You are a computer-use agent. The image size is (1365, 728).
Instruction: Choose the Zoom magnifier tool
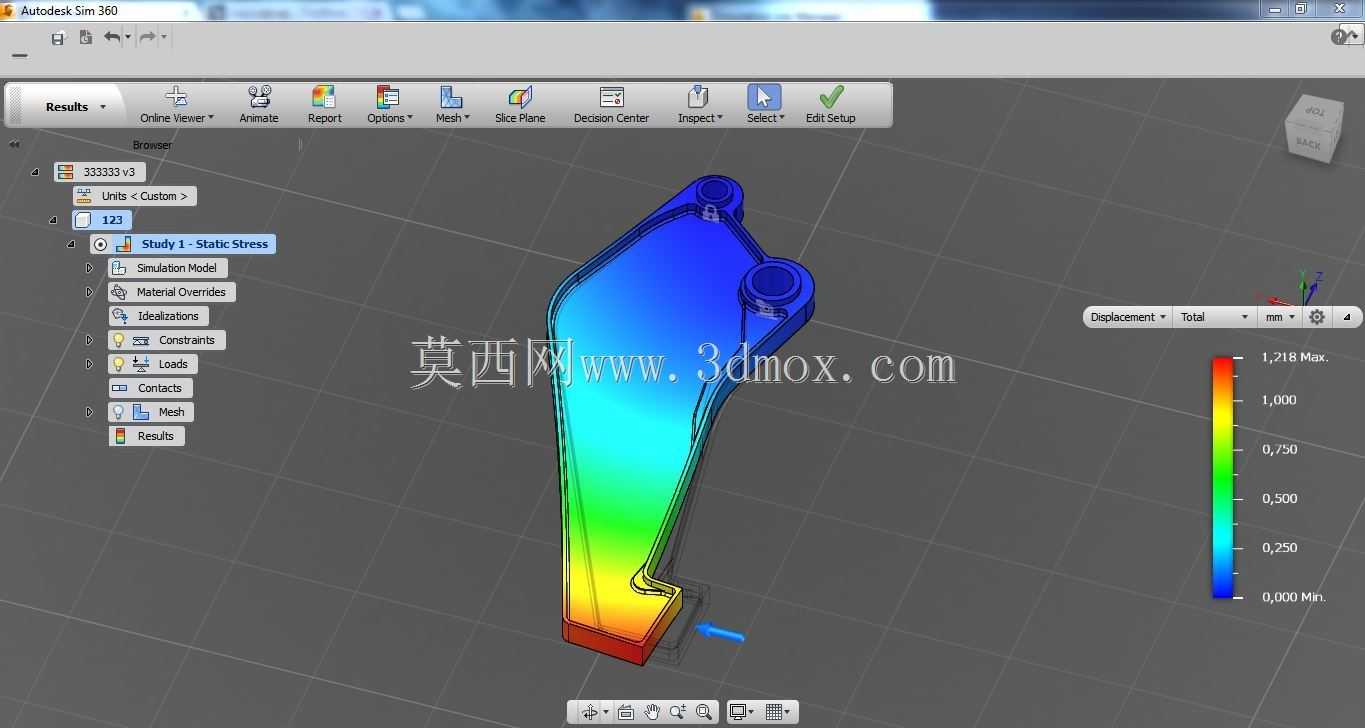pyautogui.click(x=678, y=712)
